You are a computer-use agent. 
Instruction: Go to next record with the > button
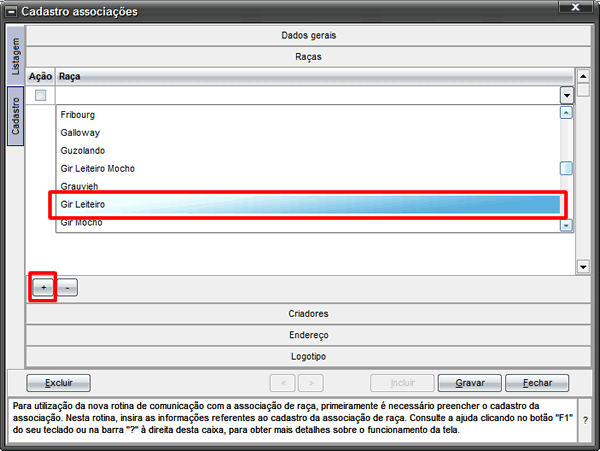coord(311,383)
